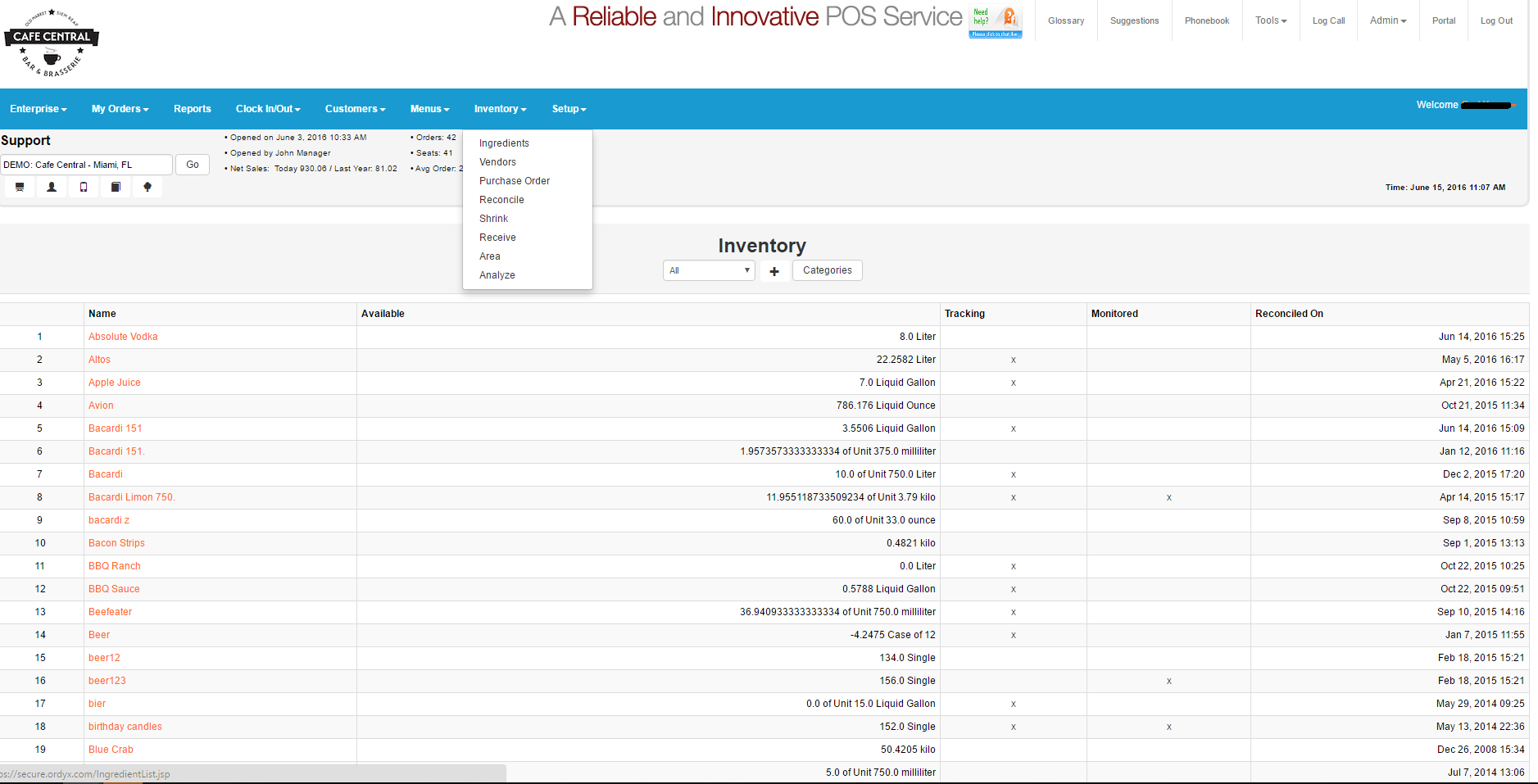This screenshot has height=784, width=1538.
Task: Click the Categories button
Action: click(x=828, y=270)
